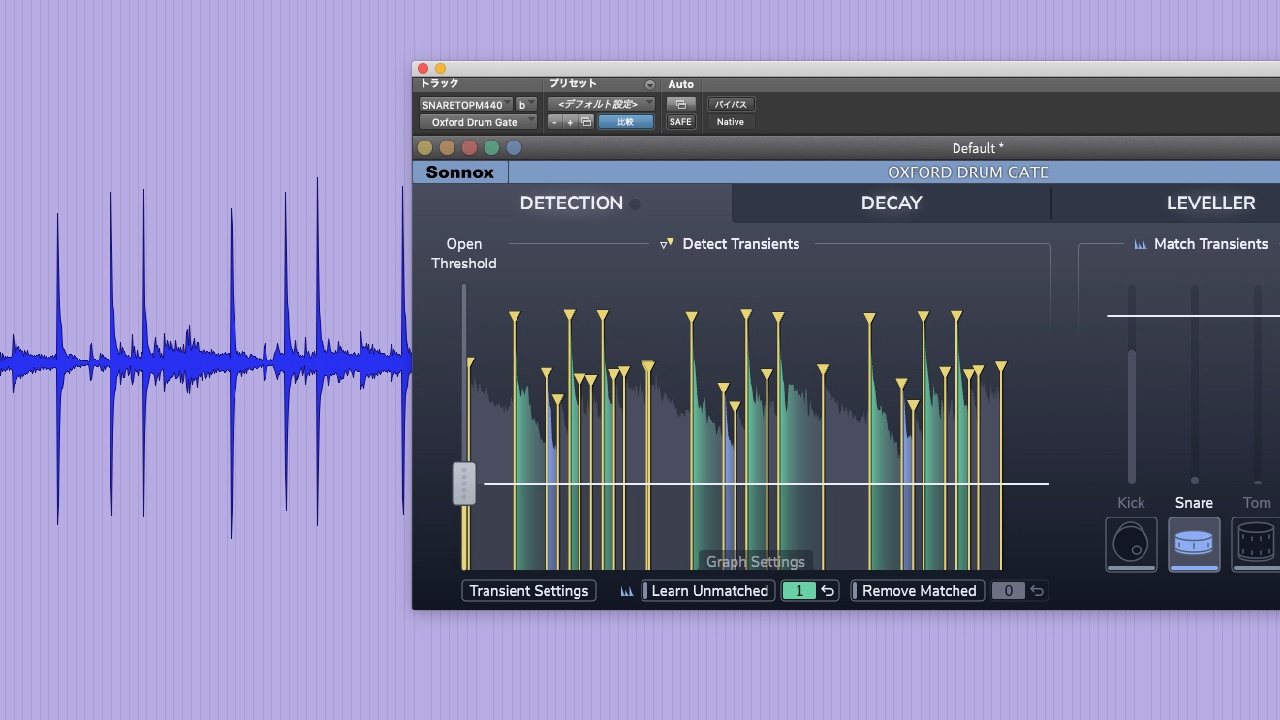The height and width of the screenshot is (720, 1280).
Task: Click the Default * window title
Action: tap(978, 148)
